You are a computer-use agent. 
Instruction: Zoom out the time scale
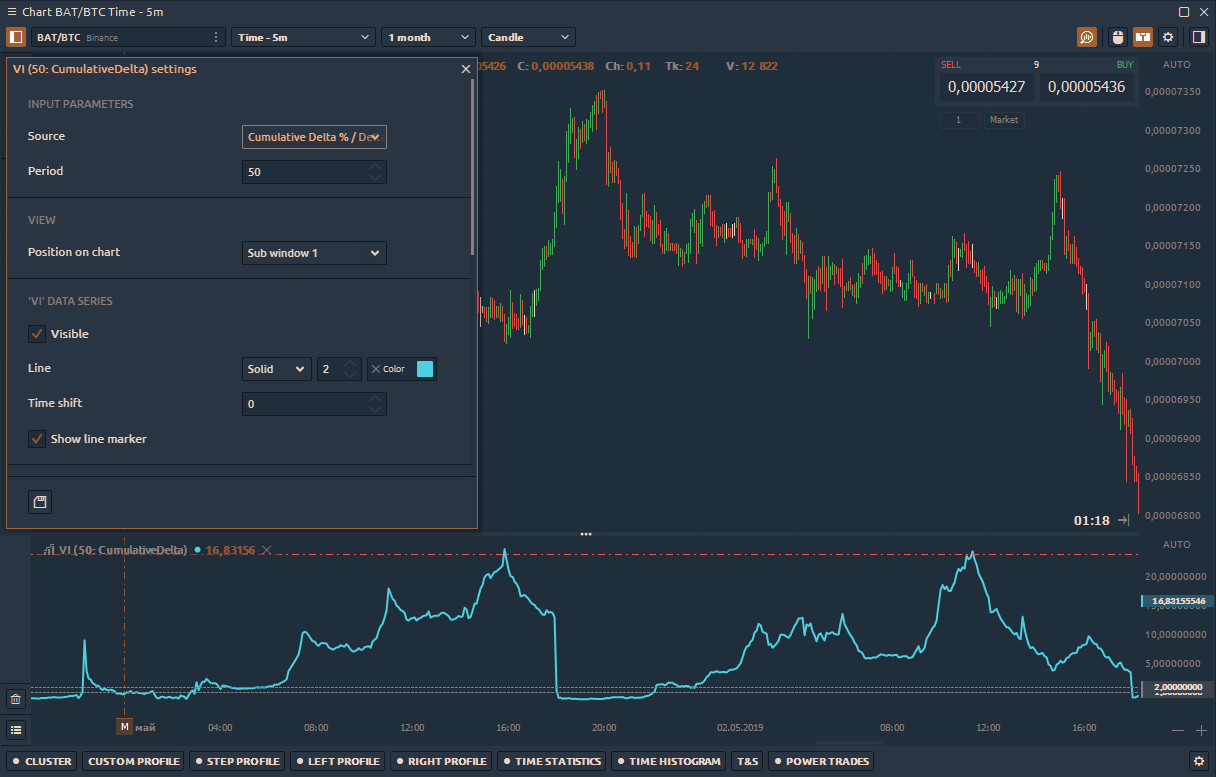tap(1177, 731)
